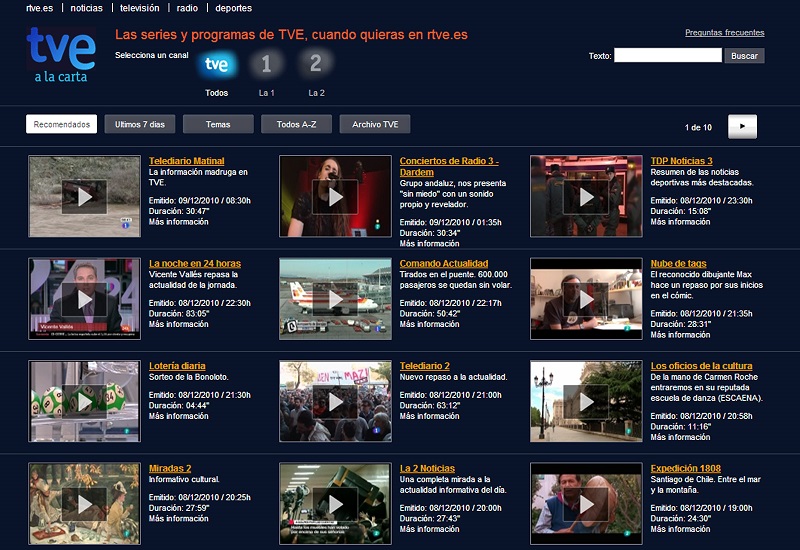800x550 pixels.
Task: Click the '1 de 10' page indicator
Action: [698, 128]
